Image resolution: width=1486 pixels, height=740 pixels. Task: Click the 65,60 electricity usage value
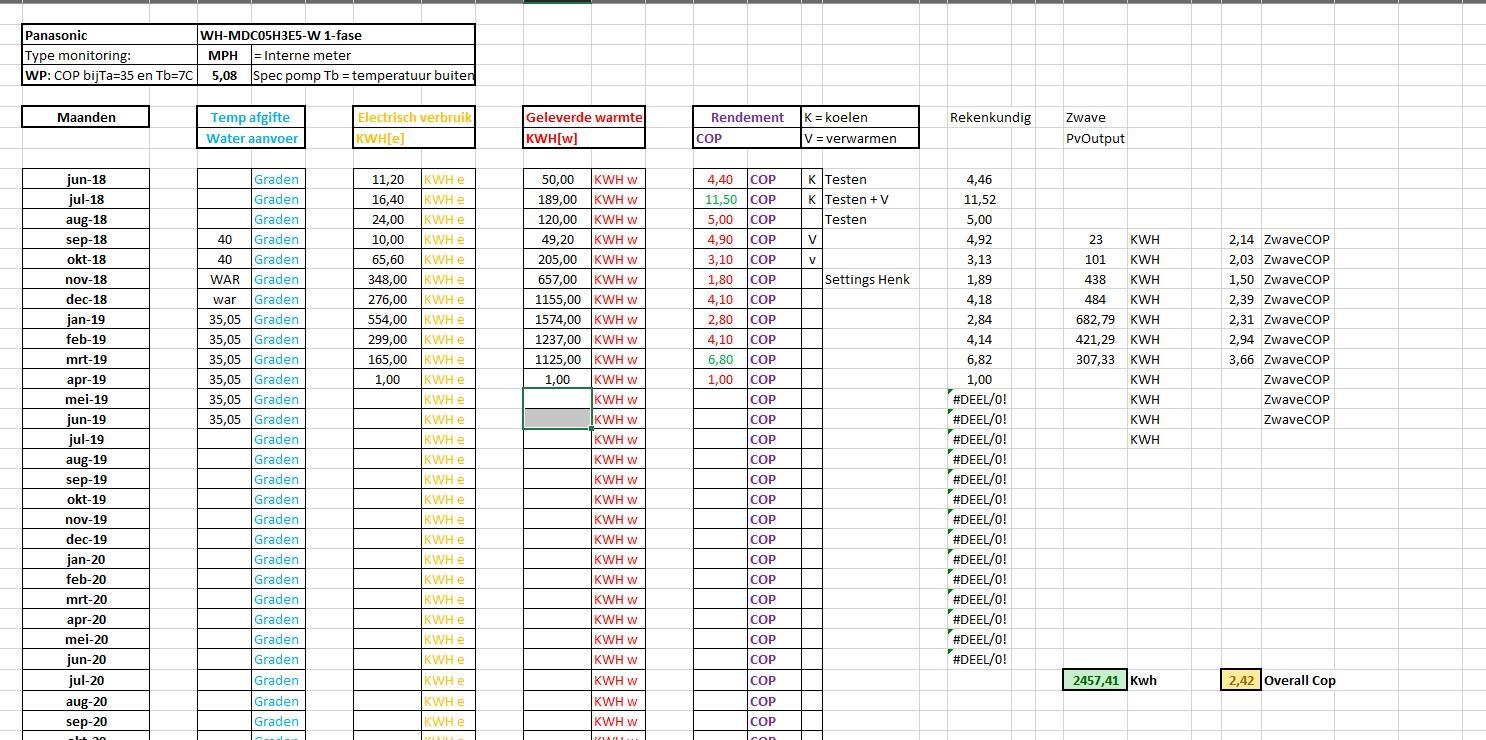(388, 259)
